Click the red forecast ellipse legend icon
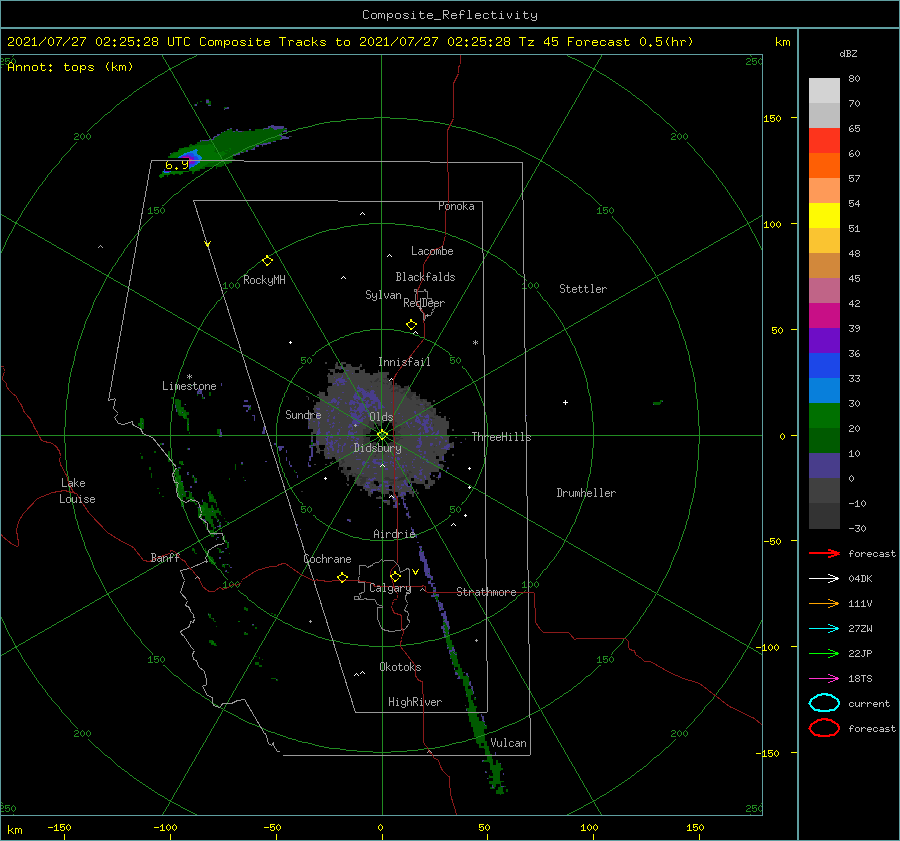The width and height of the screenshot is (900, 841). pos(824,728)
